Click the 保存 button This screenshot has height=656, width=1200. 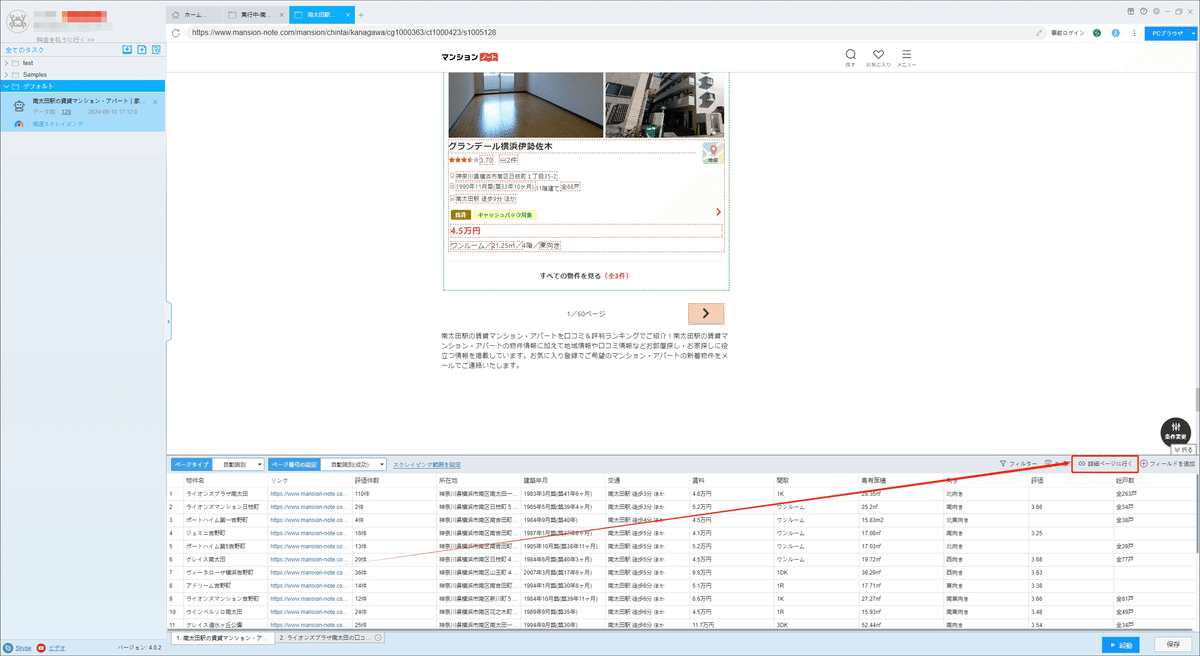[1174, 644]
